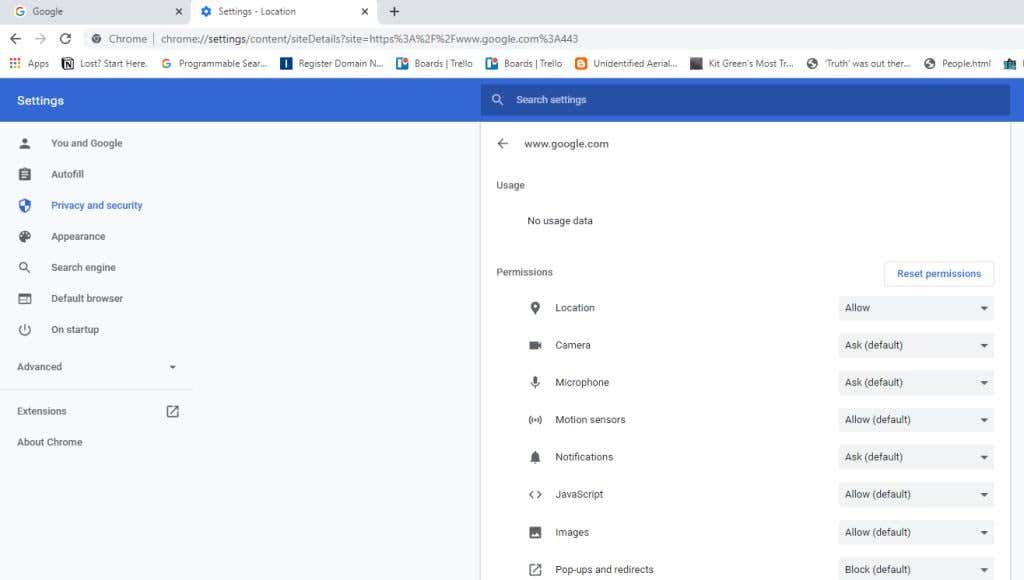1024x580 pixels.
Task: Open Apps grid shortcut in bookmarks bar
Action: (29, 63)
